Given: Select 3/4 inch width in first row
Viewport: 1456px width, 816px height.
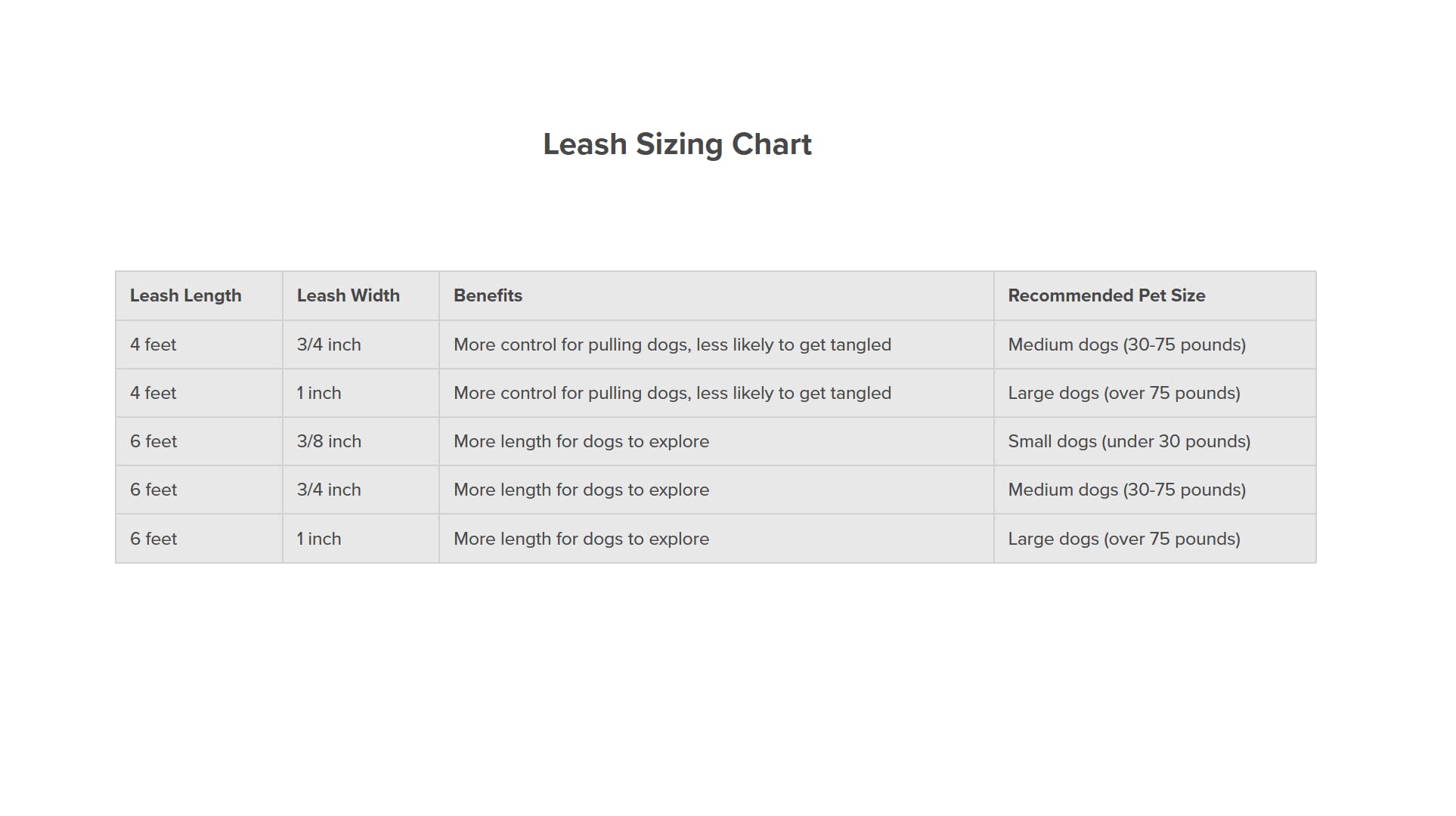Looking at the screenshot, I should (329, 345).
